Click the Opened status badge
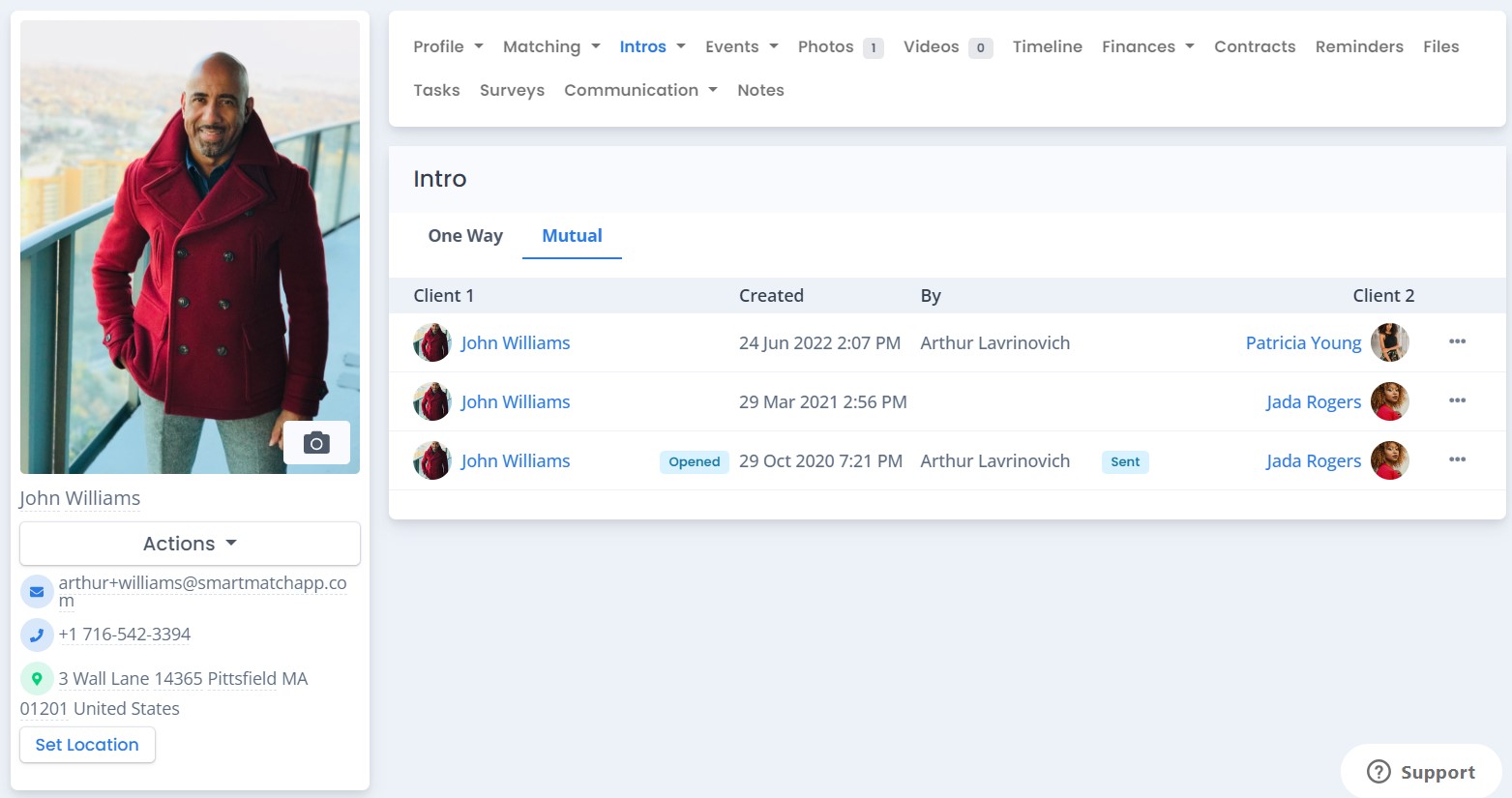 694,461
